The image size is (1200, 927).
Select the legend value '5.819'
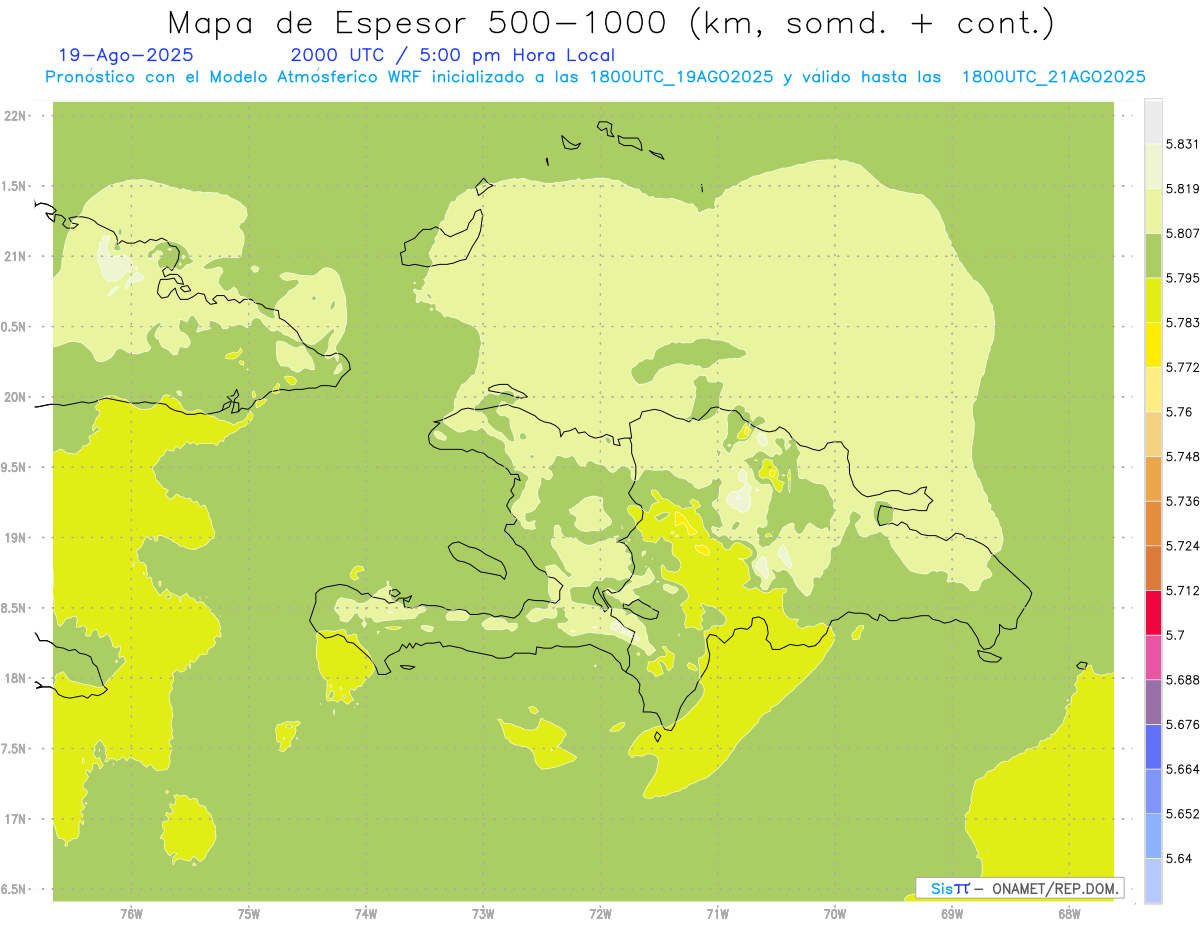tap(1182, 189)
